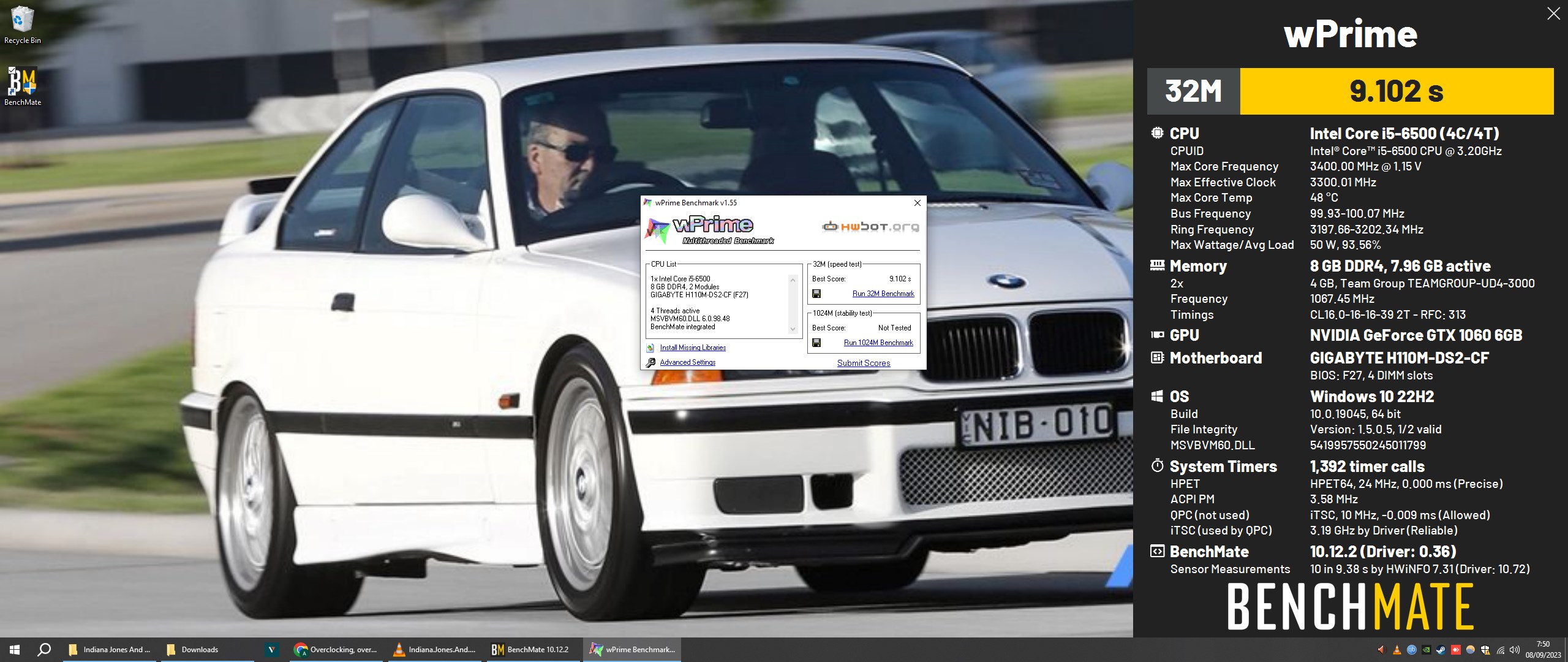Click CPU List scrollbar up arrow
Image resolution: width=1568 pixels, height=662 pixels.
pos(793,280)
